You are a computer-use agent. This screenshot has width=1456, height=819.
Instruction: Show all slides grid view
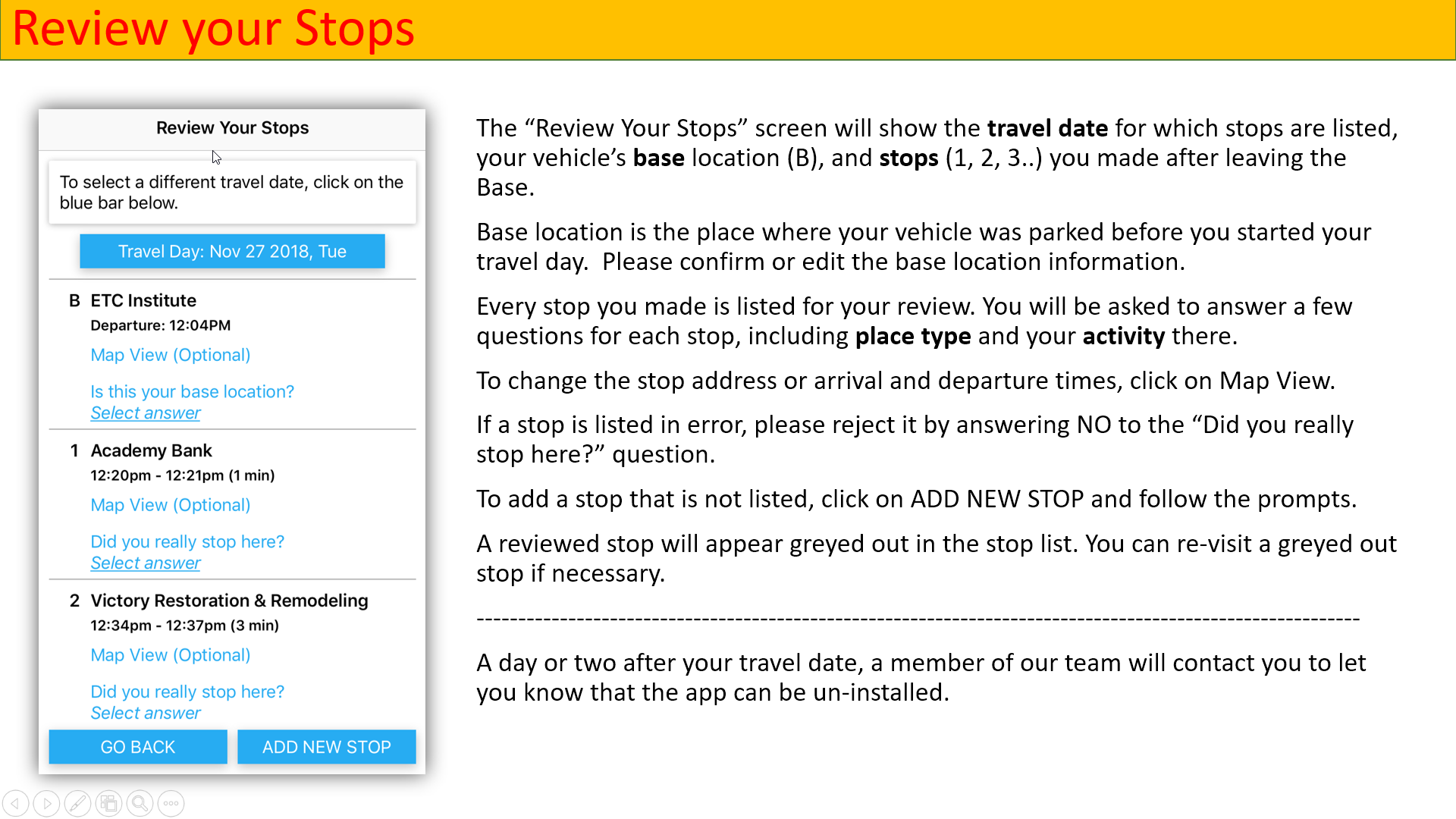[108, 803]
